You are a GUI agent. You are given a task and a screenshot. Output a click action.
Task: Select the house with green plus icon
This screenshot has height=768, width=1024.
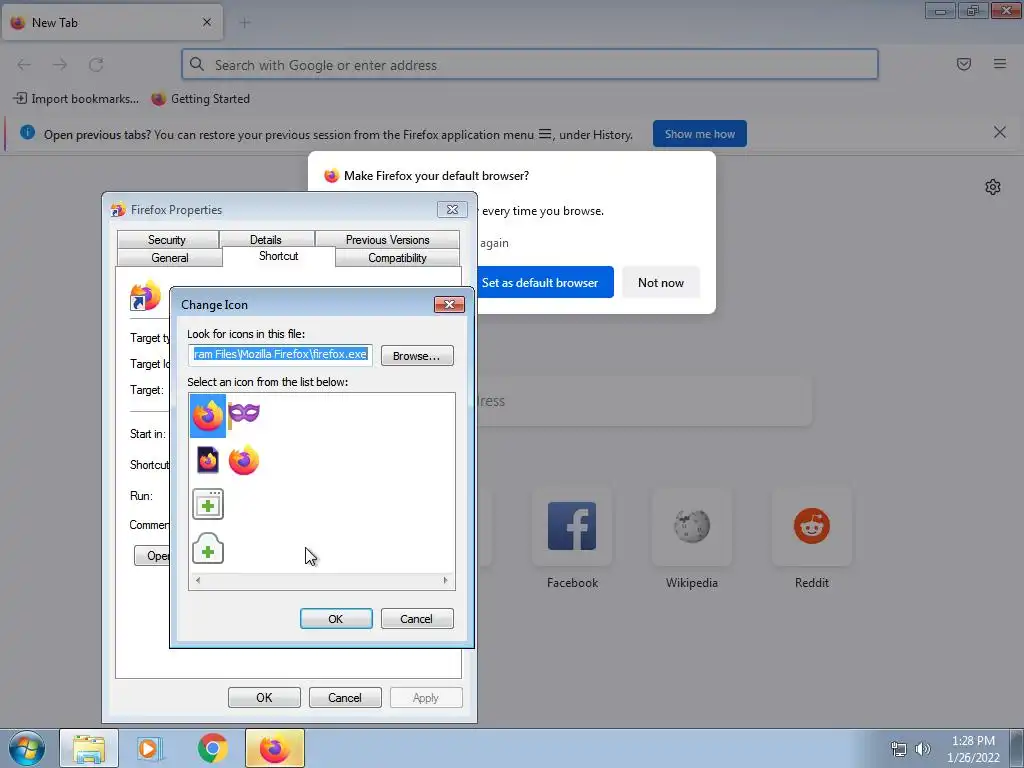pos(208,549)
